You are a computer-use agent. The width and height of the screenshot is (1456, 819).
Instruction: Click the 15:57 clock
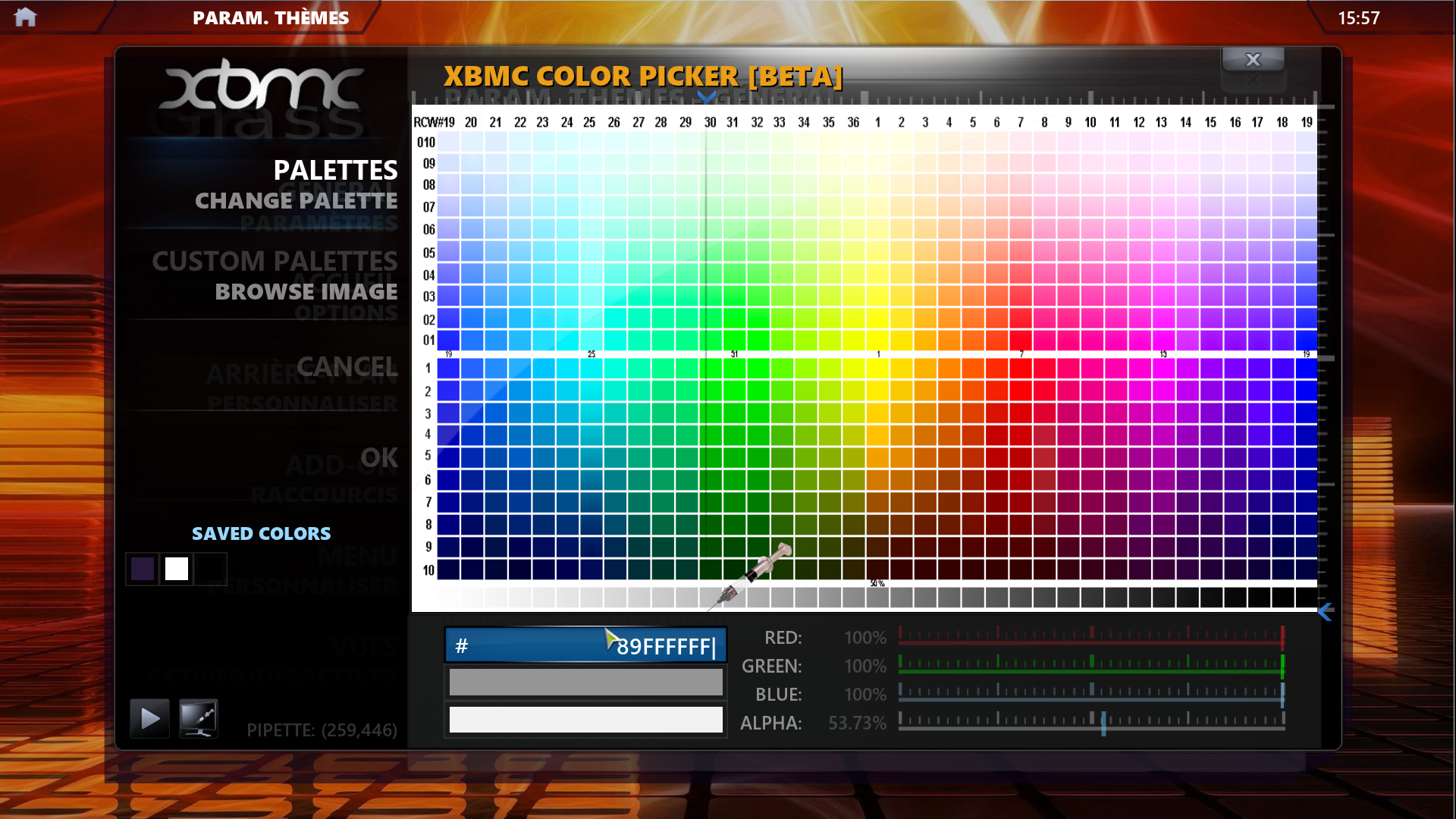[x=1358, y=17]
